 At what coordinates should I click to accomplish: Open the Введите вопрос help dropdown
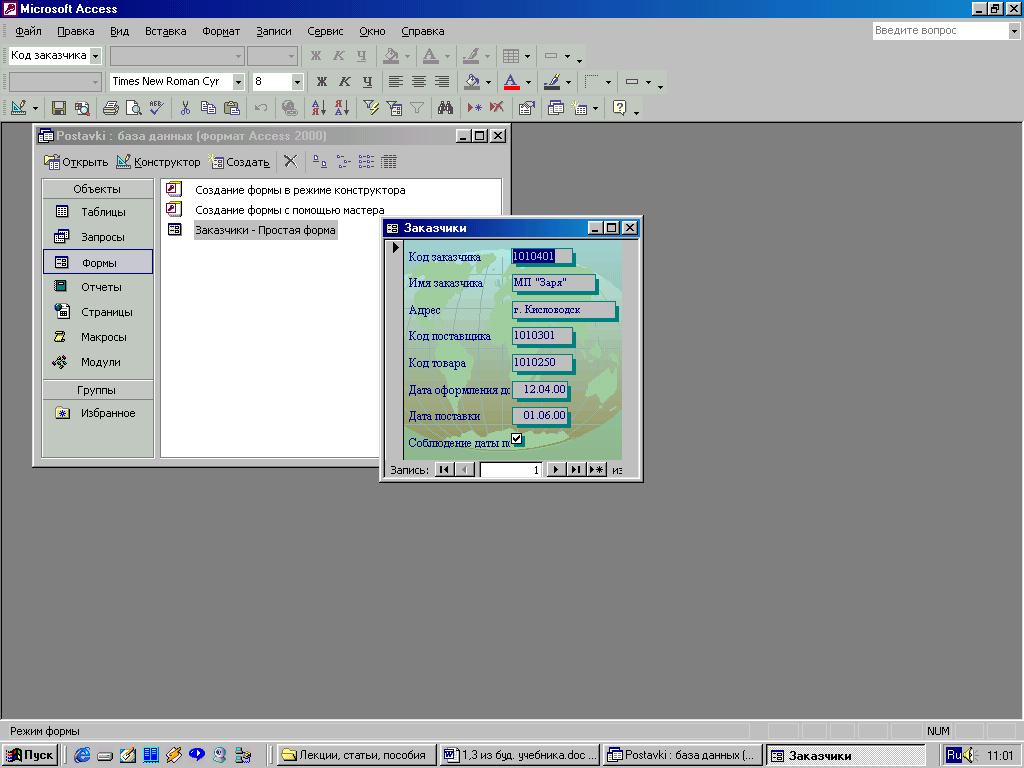click(x=1014, y=31)
